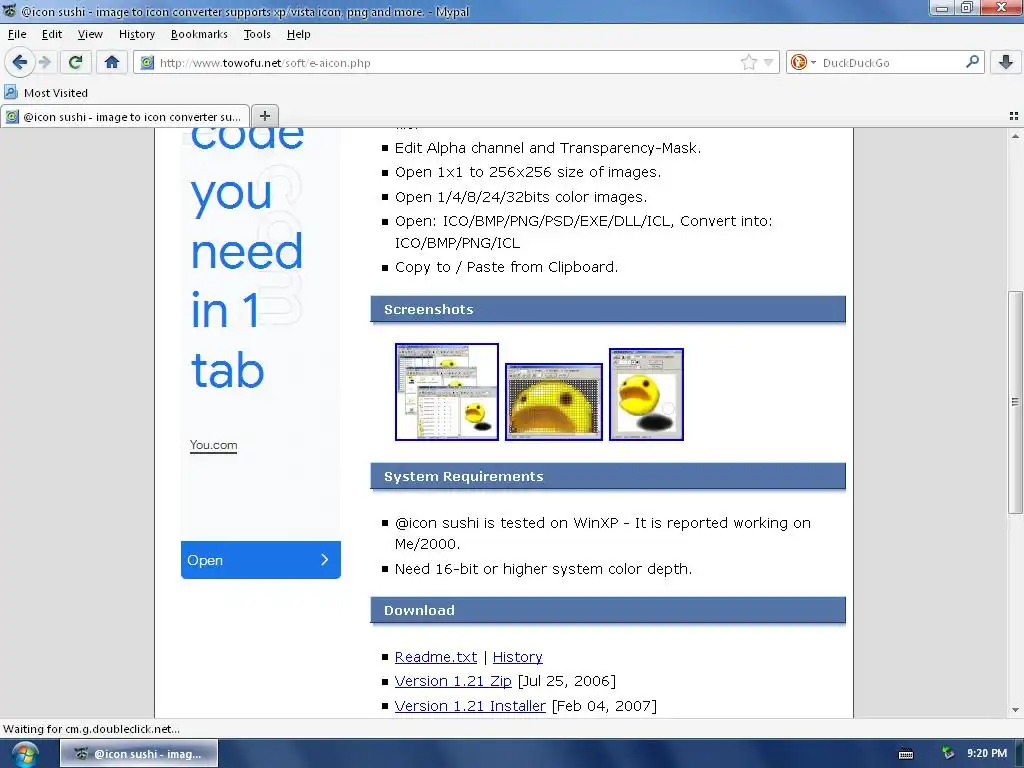Viewport: 1024px width, 768px height.
Task: Click the network tray icon
Action: [x=947, y=754]
